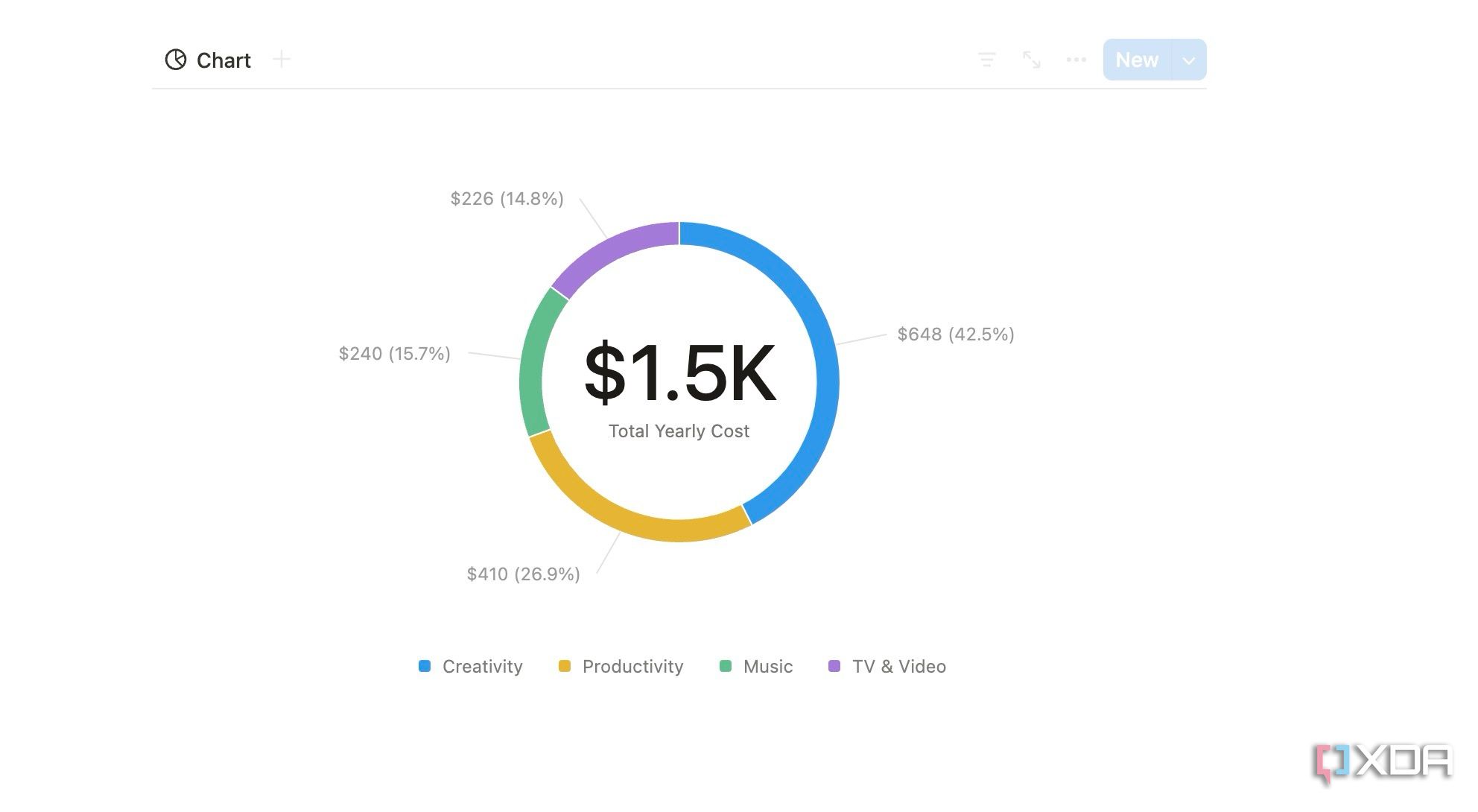Open the three-dot more options menu
The width and height of the screenshot is (1478, 812).
tap(1076, 60)
